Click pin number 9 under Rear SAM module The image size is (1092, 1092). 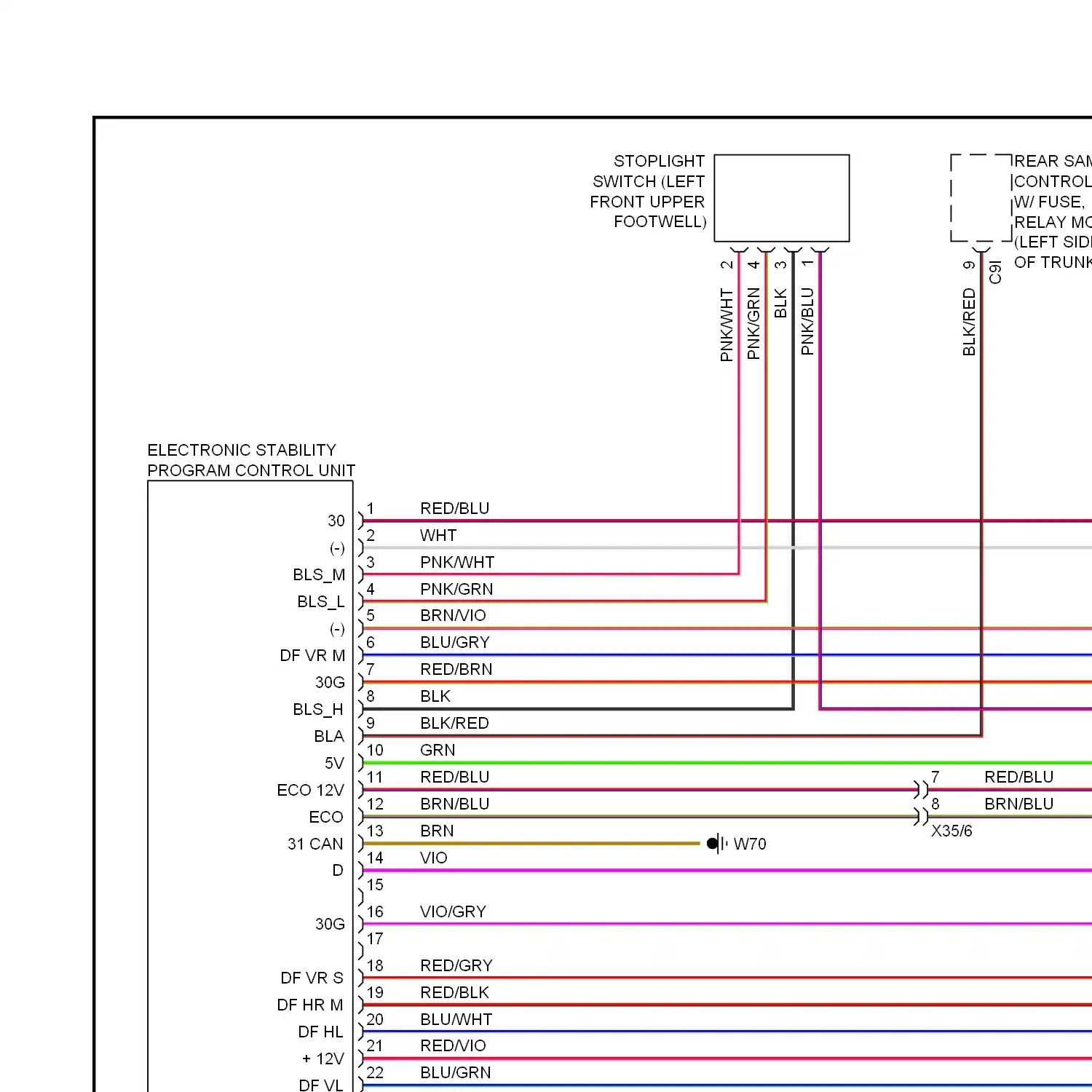[x=969, y=265]
